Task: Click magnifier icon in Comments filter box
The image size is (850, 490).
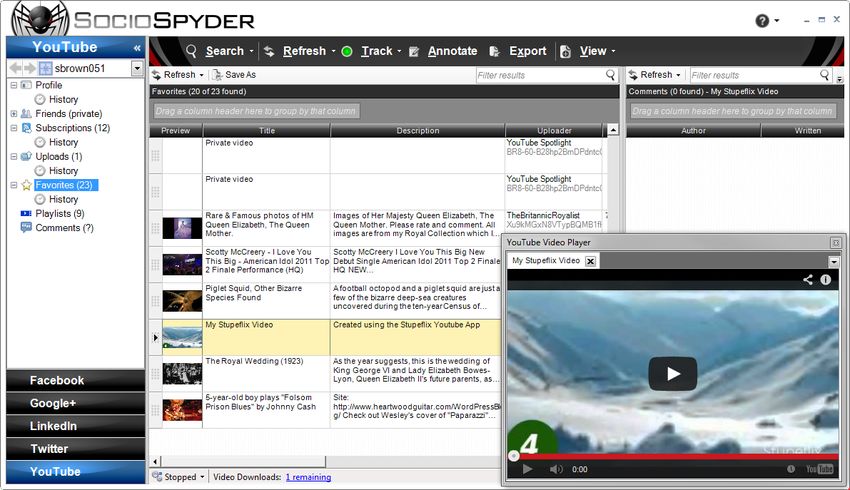Action: coord(825,75)
